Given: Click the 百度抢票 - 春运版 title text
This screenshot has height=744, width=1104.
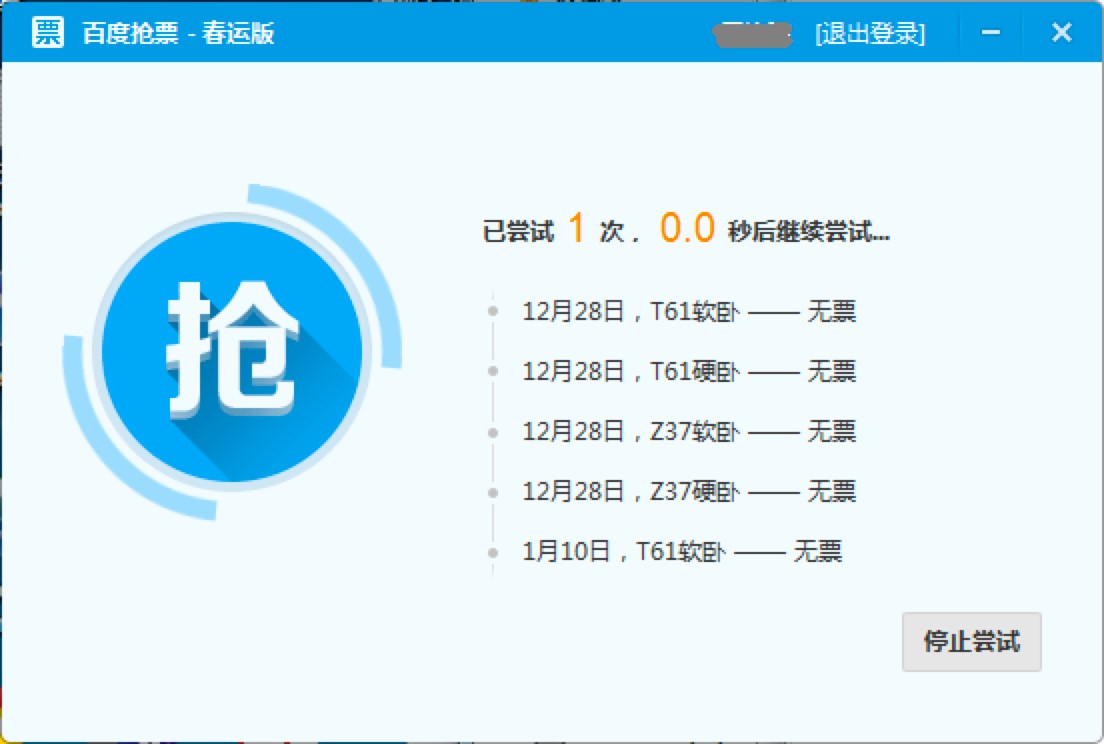Looking at the screenshot, I should pyautogui.click(x=178, y=33).
